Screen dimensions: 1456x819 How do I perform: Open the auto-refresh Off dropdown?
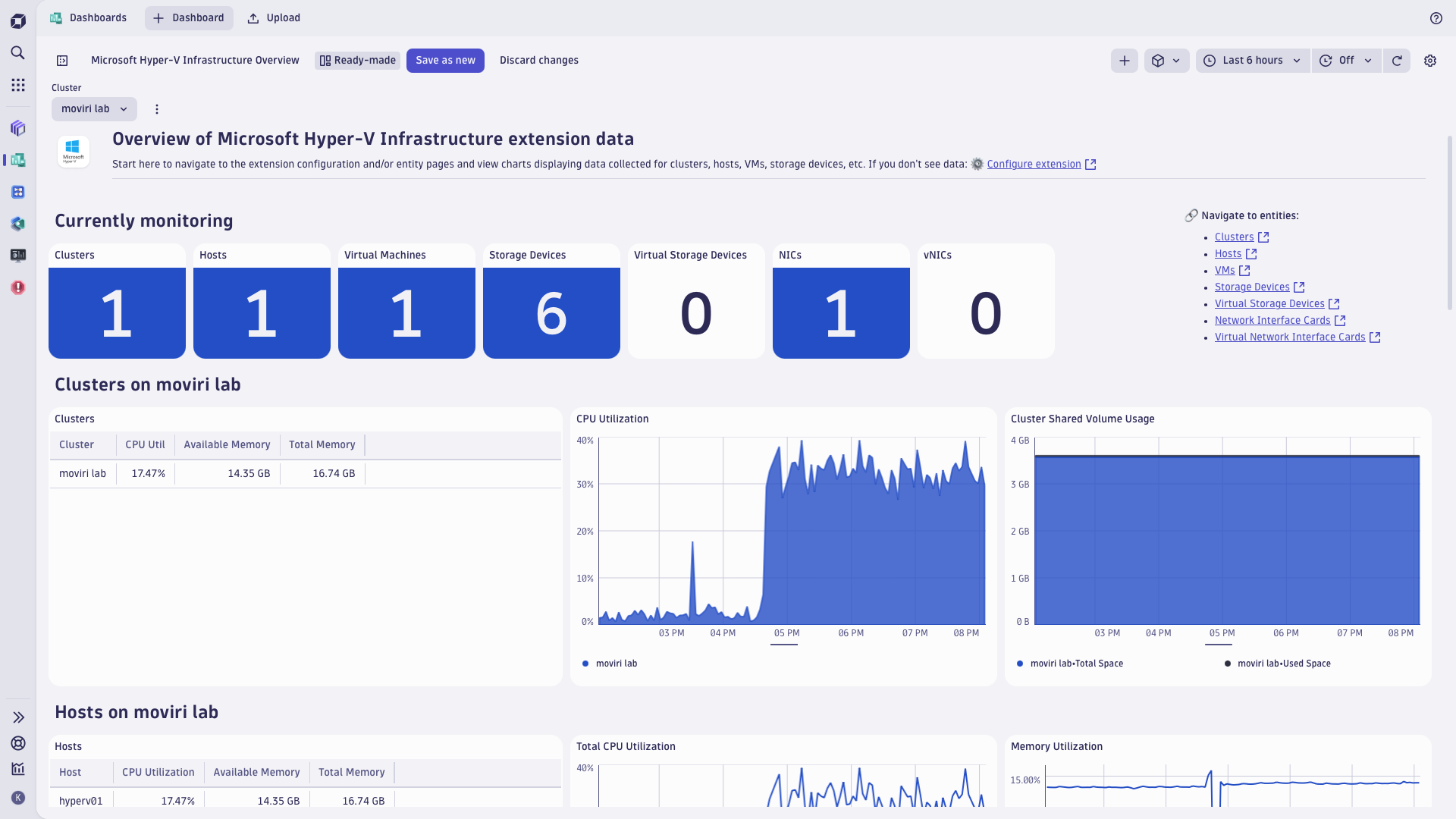[x=1346, y=61]
